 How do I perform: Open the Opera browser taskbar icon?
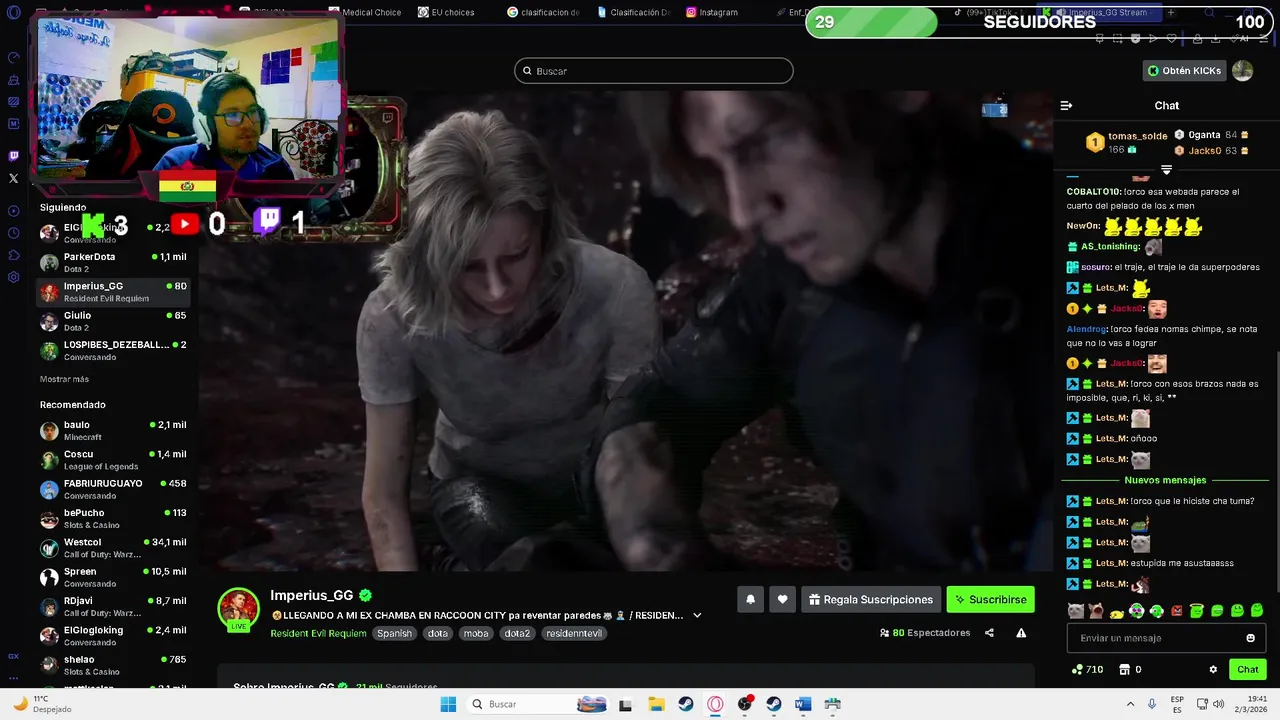tap(715, 704)
